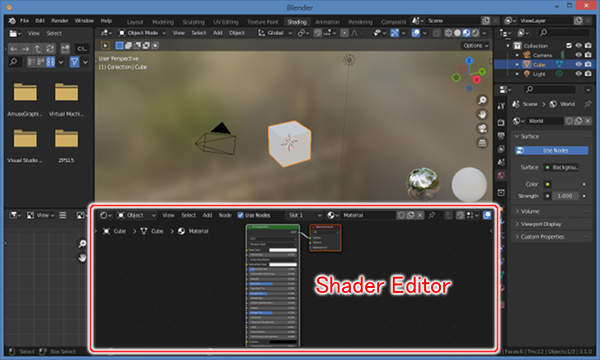
Task: Toggle Collection exclude checkbox in outliner
Action: click(x=569, y=46)
